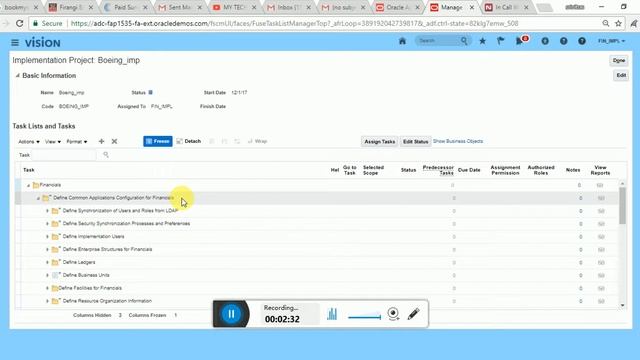Reload the browser page

tap(19, 24)
